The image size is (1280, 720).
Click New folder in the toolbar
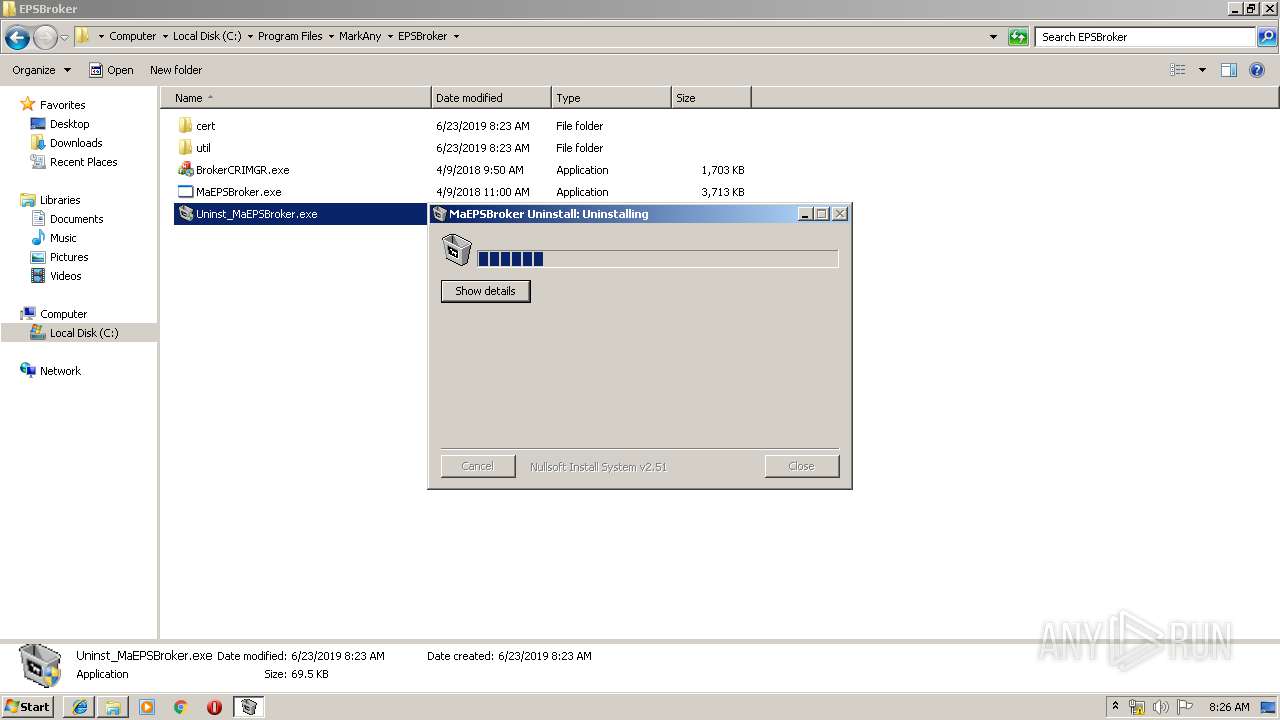point(176,70)
